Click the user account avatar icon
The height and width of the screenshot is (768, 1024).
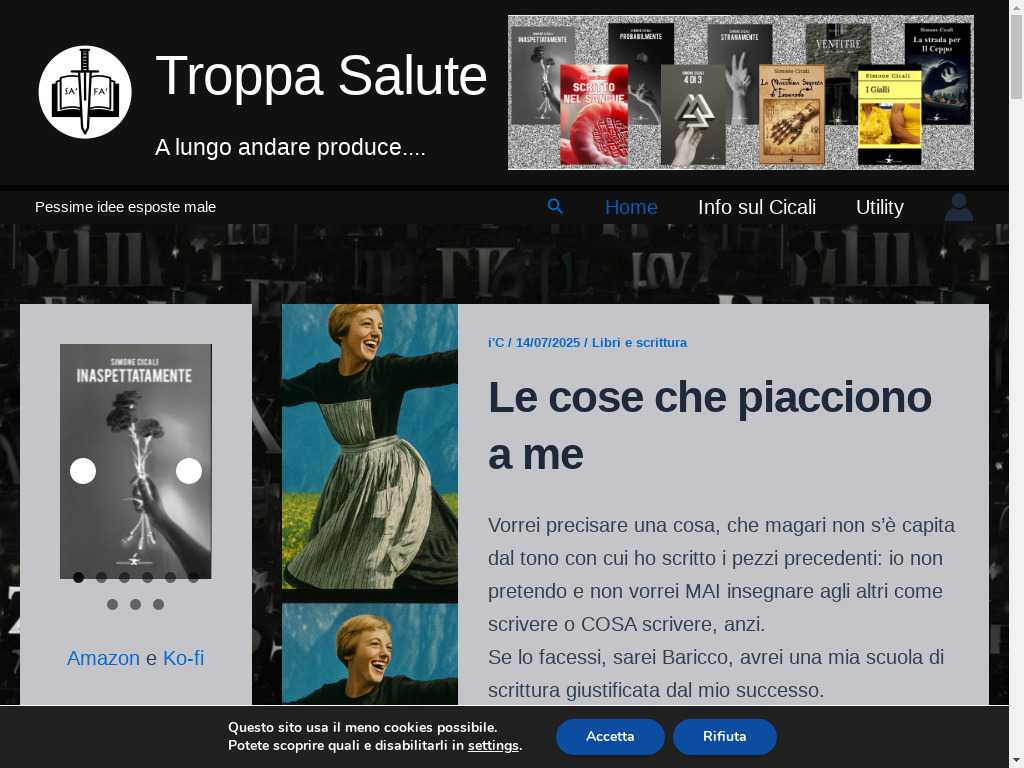click(x=959, y=207)
